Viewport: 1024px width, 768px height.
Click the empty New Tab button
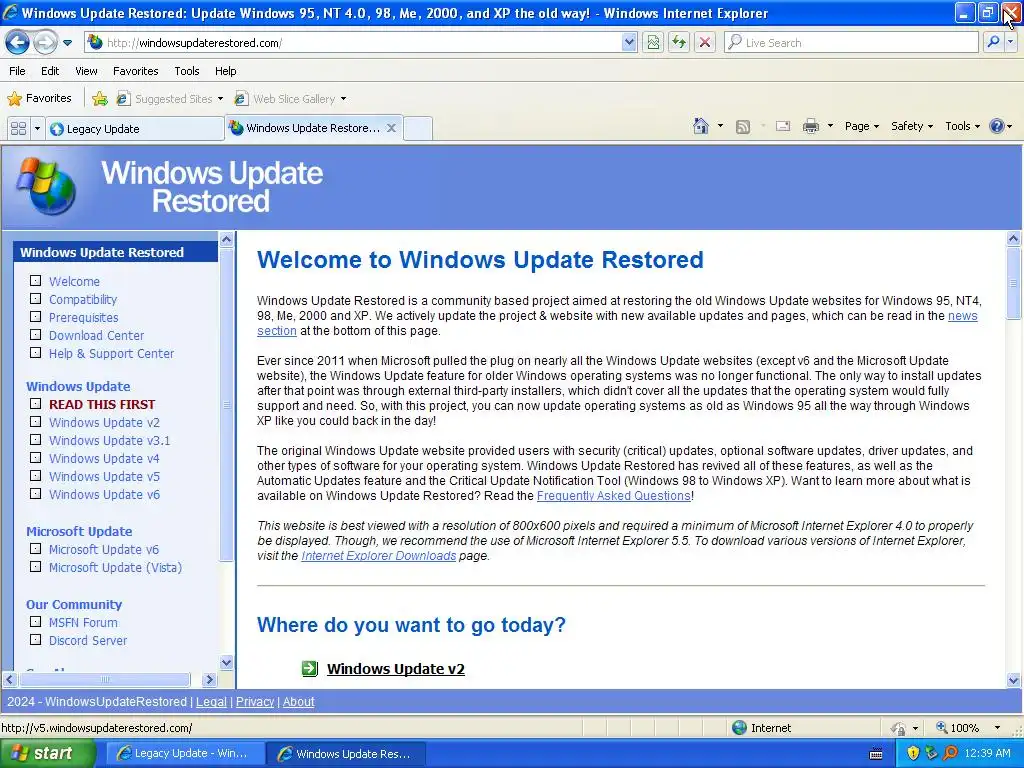point(418,129)
